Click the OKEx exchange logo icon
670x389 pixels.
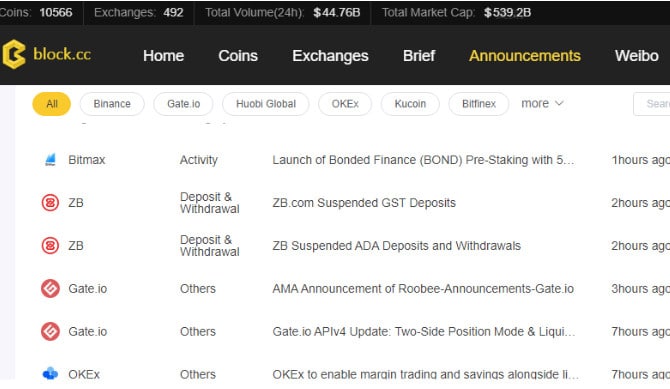click(x=50, y=374)
